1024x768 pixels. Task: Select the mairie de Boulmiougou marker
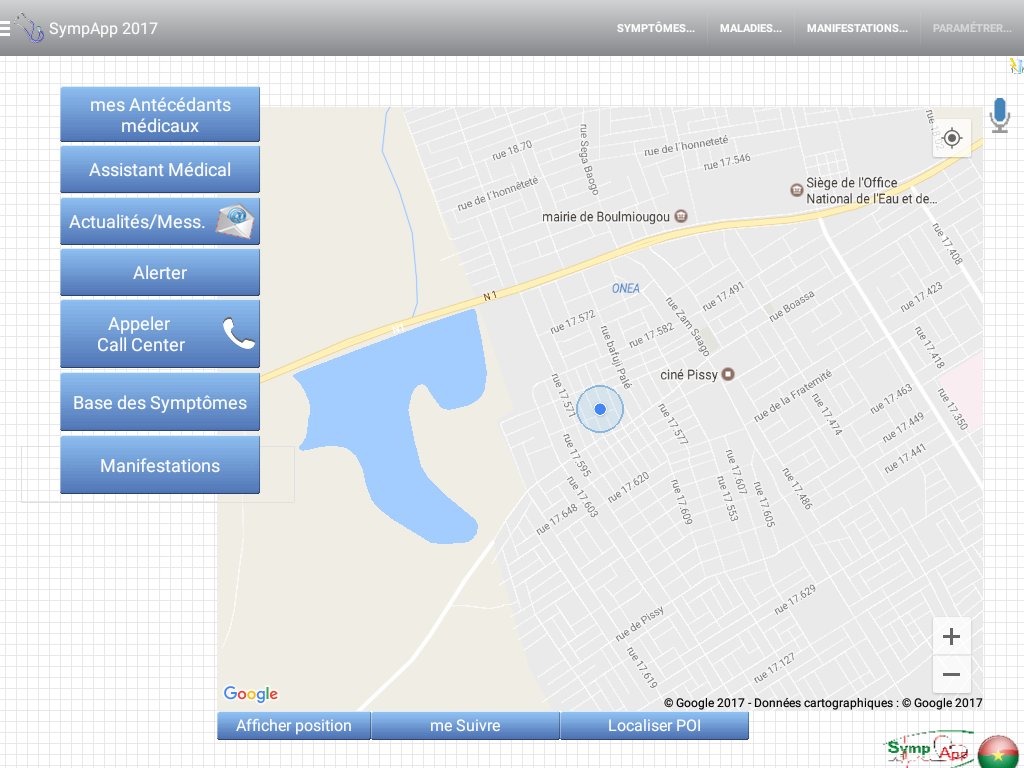point(680,216)
